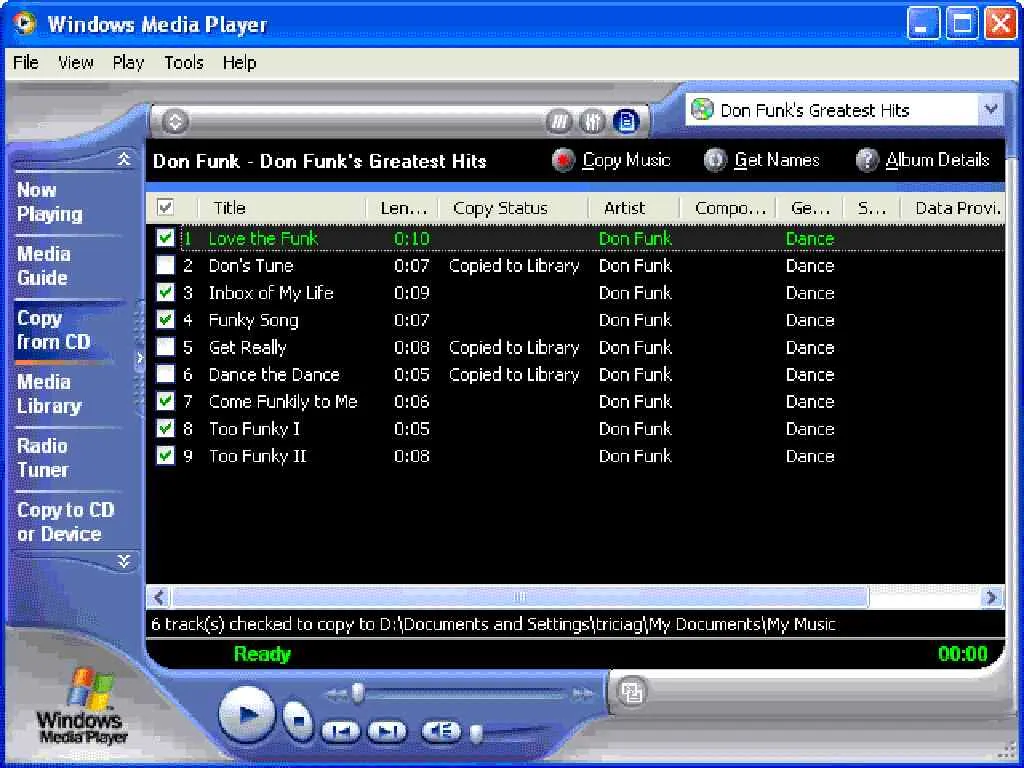
Task: Click the seek slider thumb
Action: [x=357, y=694]
